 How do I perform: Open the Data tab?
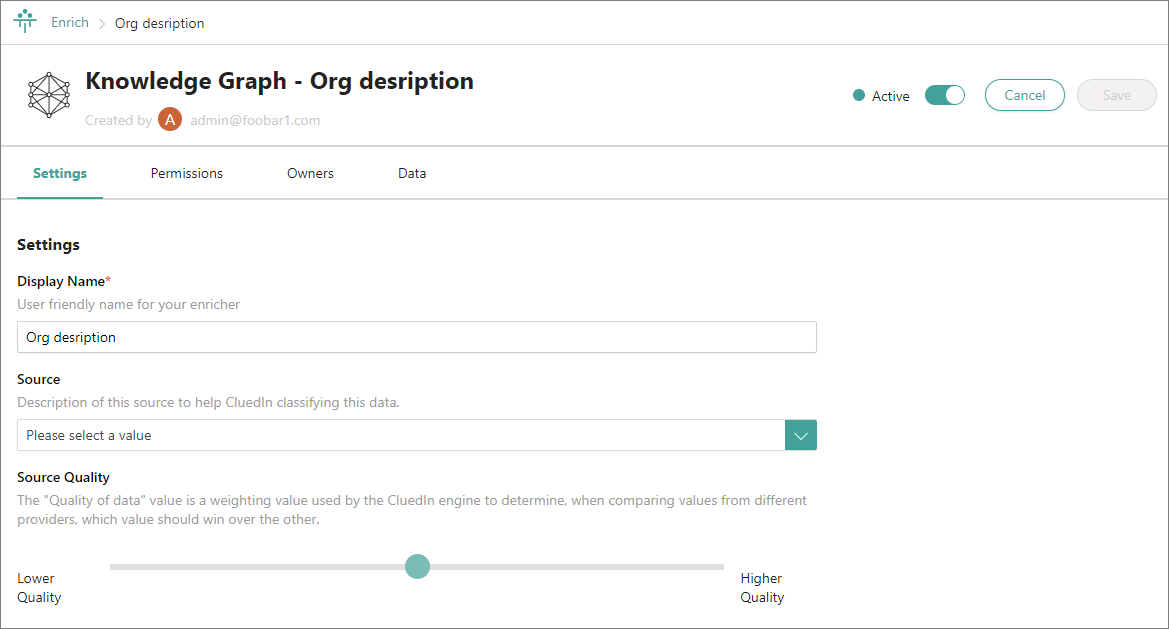[412, 172]
